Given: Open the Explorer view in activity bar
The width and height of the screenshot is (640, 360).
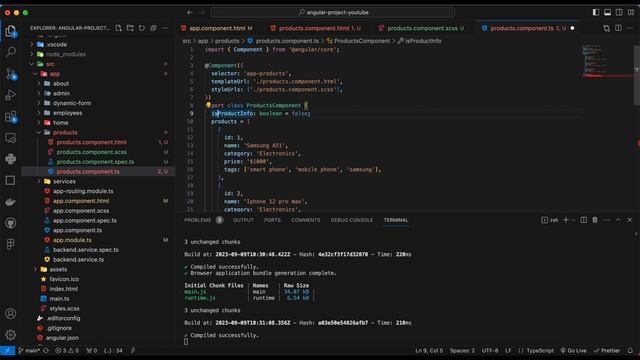Looking at the screenshot, I should tap(11, 31).
